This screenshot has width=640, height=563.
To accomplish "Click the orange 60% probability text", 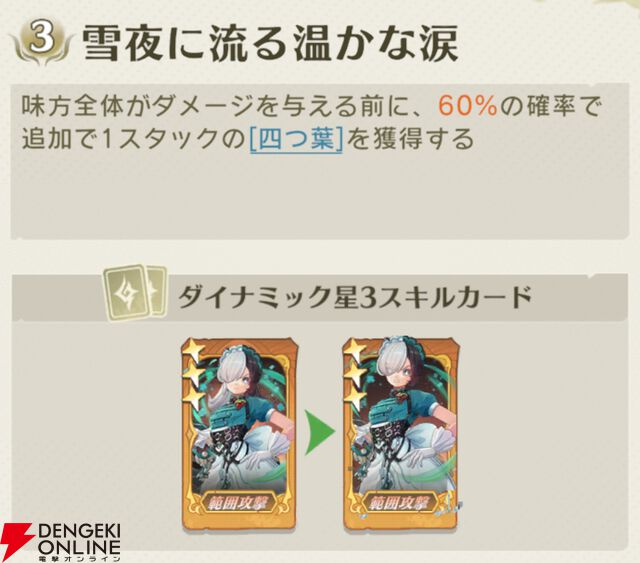I will [468, 107].
